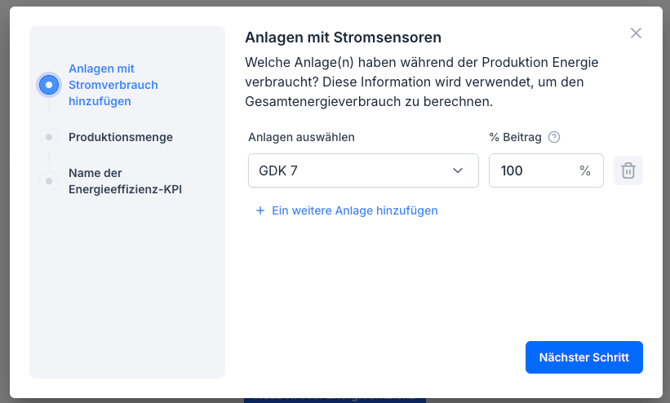
Task: Select 'Anlagen mit Stromverbrauch hinzufügen' step label
Action: click(x=113, y=85)
